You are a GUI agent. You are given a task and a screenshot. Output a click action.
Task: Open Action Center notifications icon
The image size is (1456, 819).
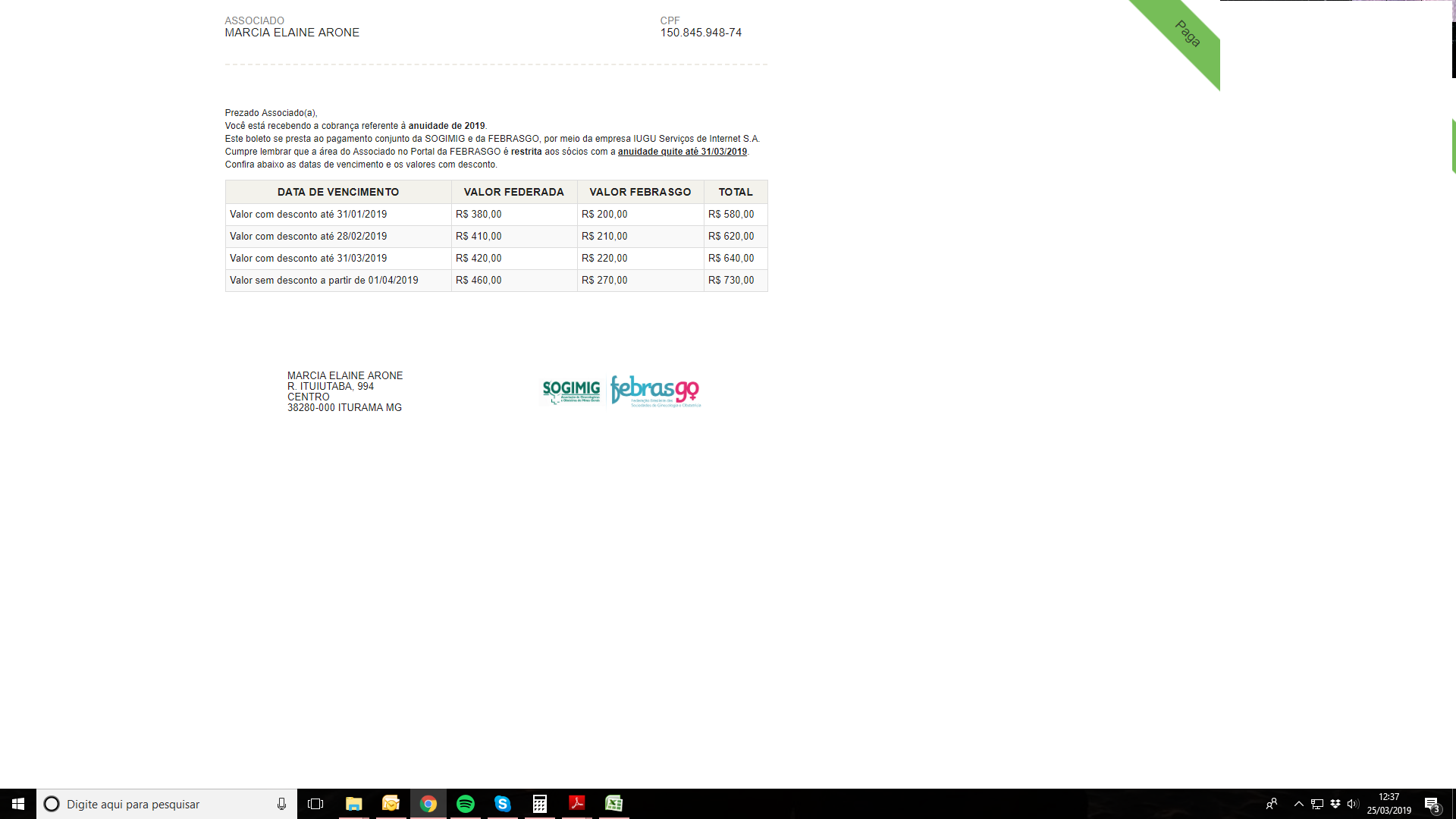1432,804
